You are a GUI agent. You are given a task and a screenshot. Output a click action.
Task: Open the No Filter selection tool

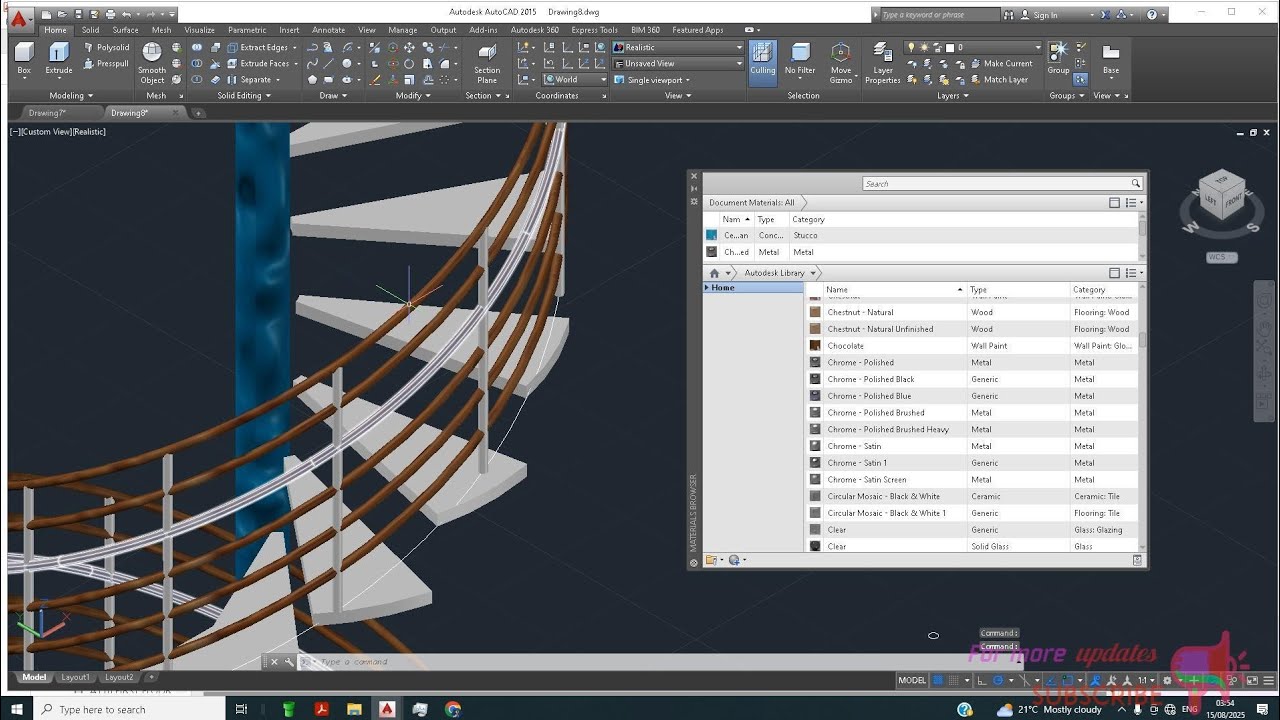[x=800, y=60]
